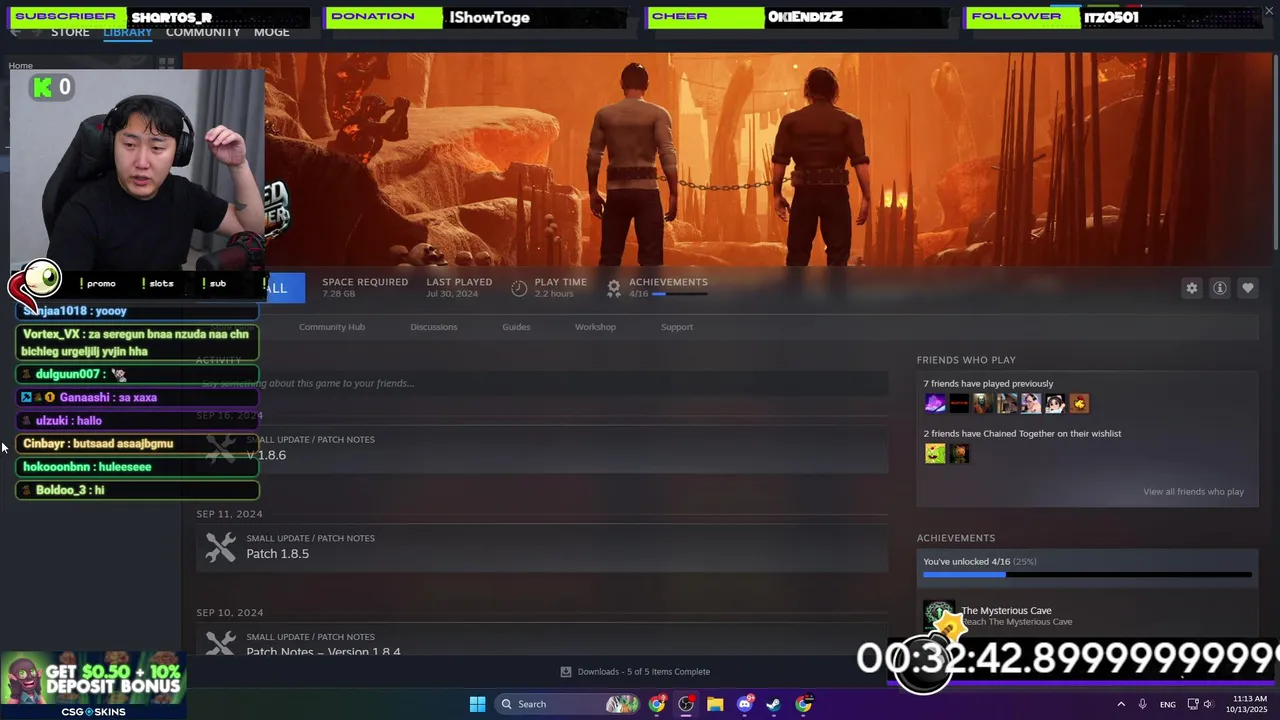Open File Explorer from the taskbar

point(715,704)
